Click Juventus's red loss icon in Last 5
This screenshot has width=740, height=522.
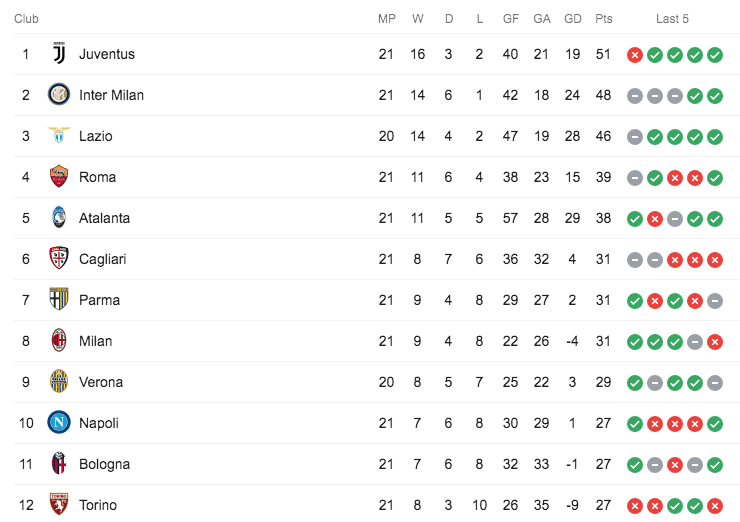[635, 55]
